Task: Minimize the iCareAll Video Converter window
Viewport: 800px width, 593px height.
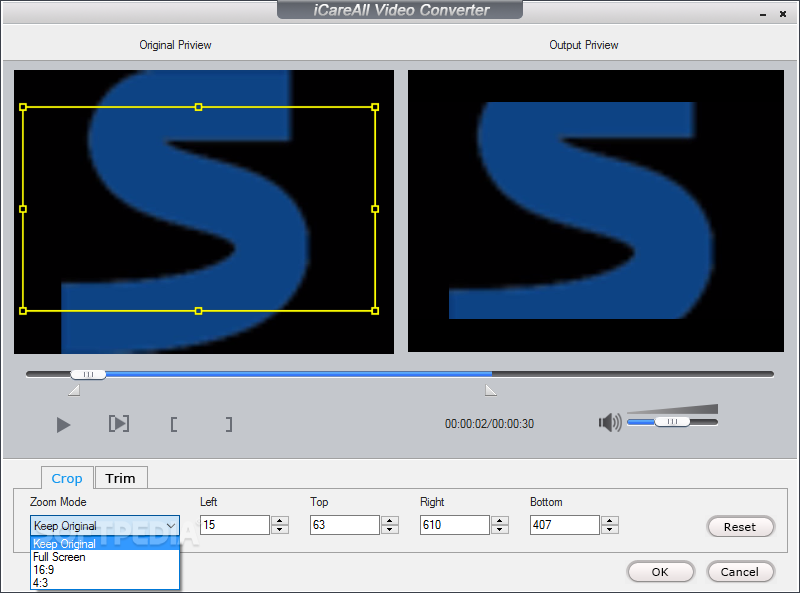Action: tap(763, 14)
